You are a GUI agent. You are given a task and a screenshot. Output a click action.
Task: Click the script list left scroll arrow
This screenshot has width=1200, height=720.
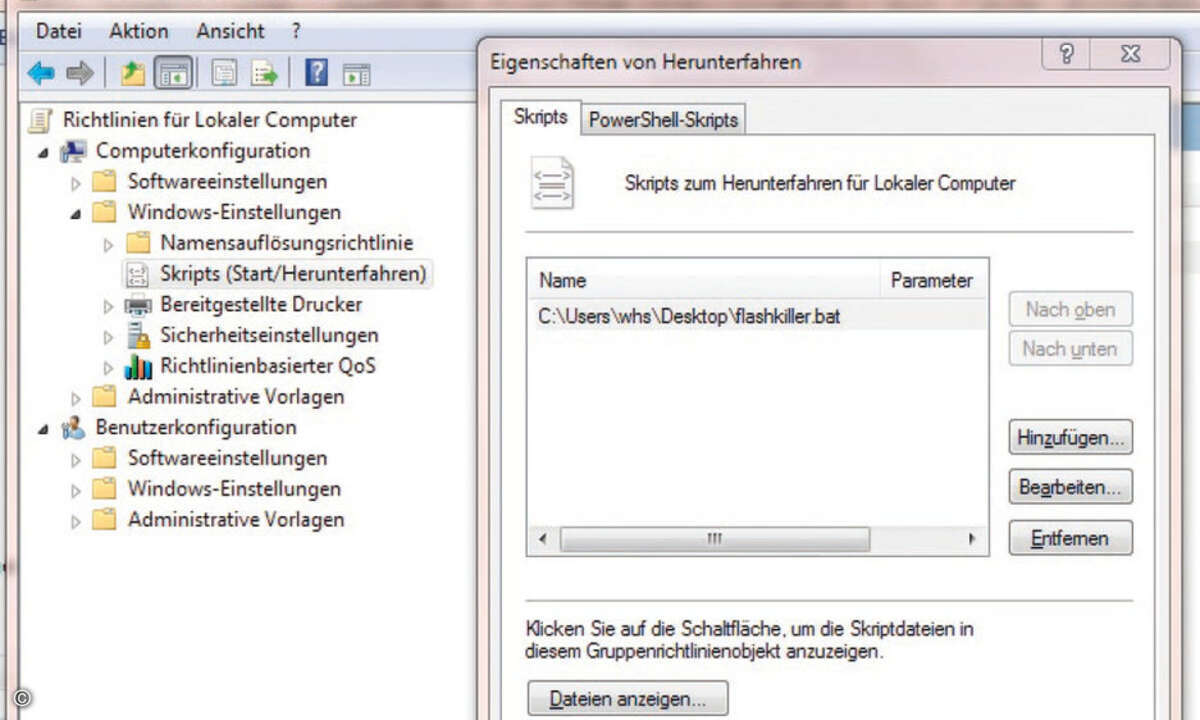tap(543, 539)
